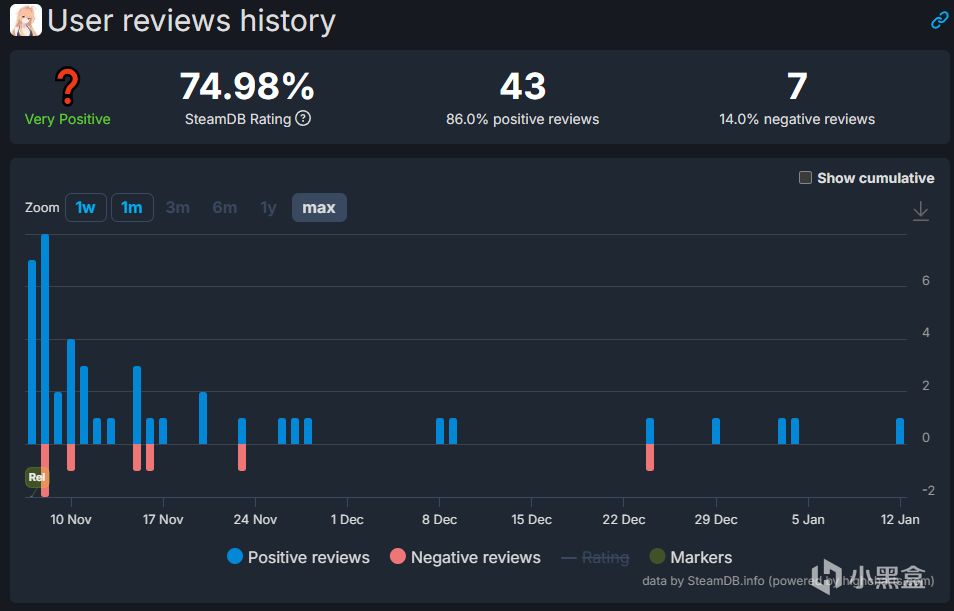Open the chart download menu icon
The width and height of the screenshot is (954, 611).
(921, 211)
